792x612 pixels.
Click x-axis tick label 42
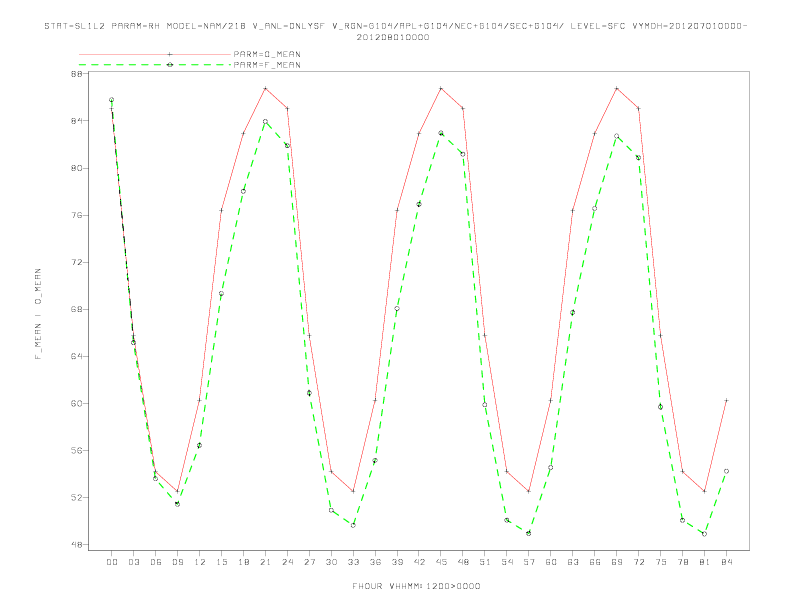pos(419,562)
